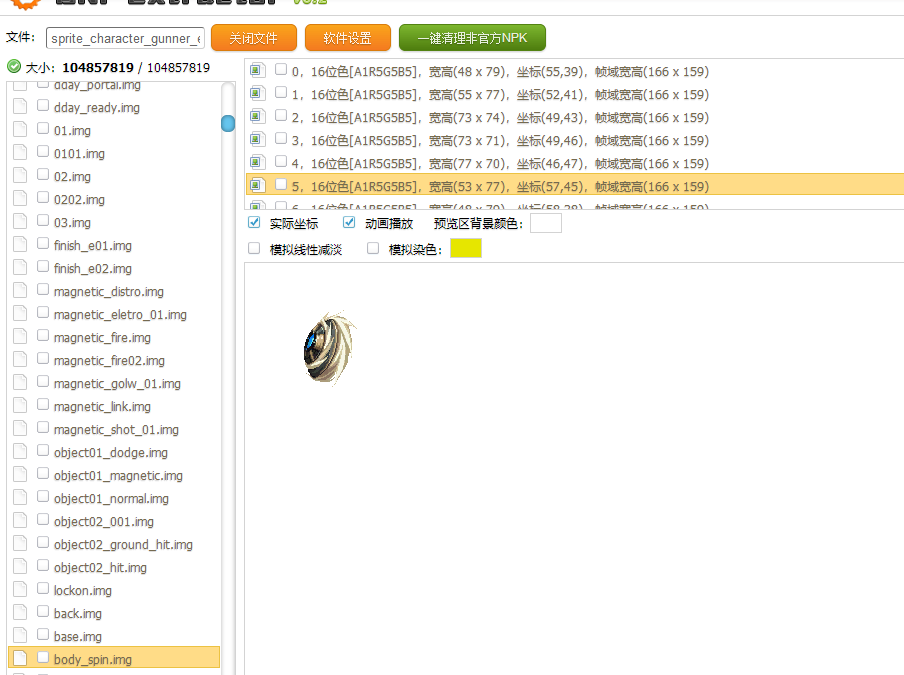Enable the 模拟线性减淡 checkbox

pyautogui.click(x=254, y=248)
